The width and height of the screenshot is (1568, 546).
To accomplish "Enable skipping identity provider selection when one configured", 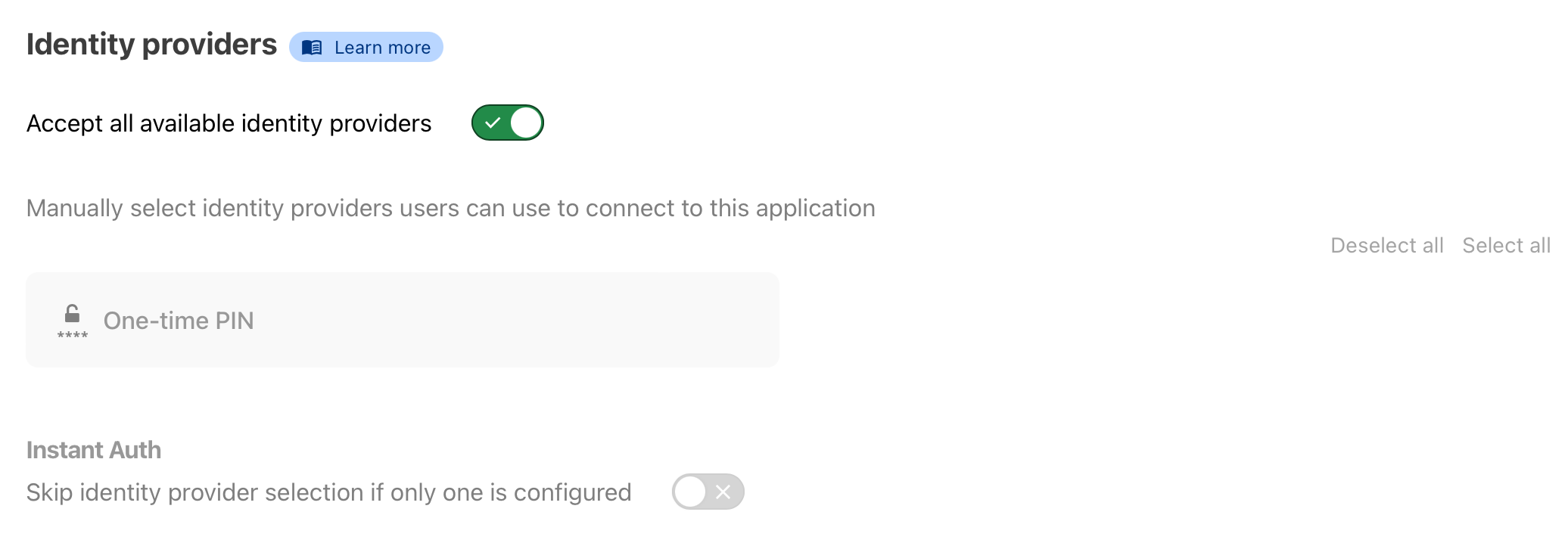I will [x=707, y=492].
